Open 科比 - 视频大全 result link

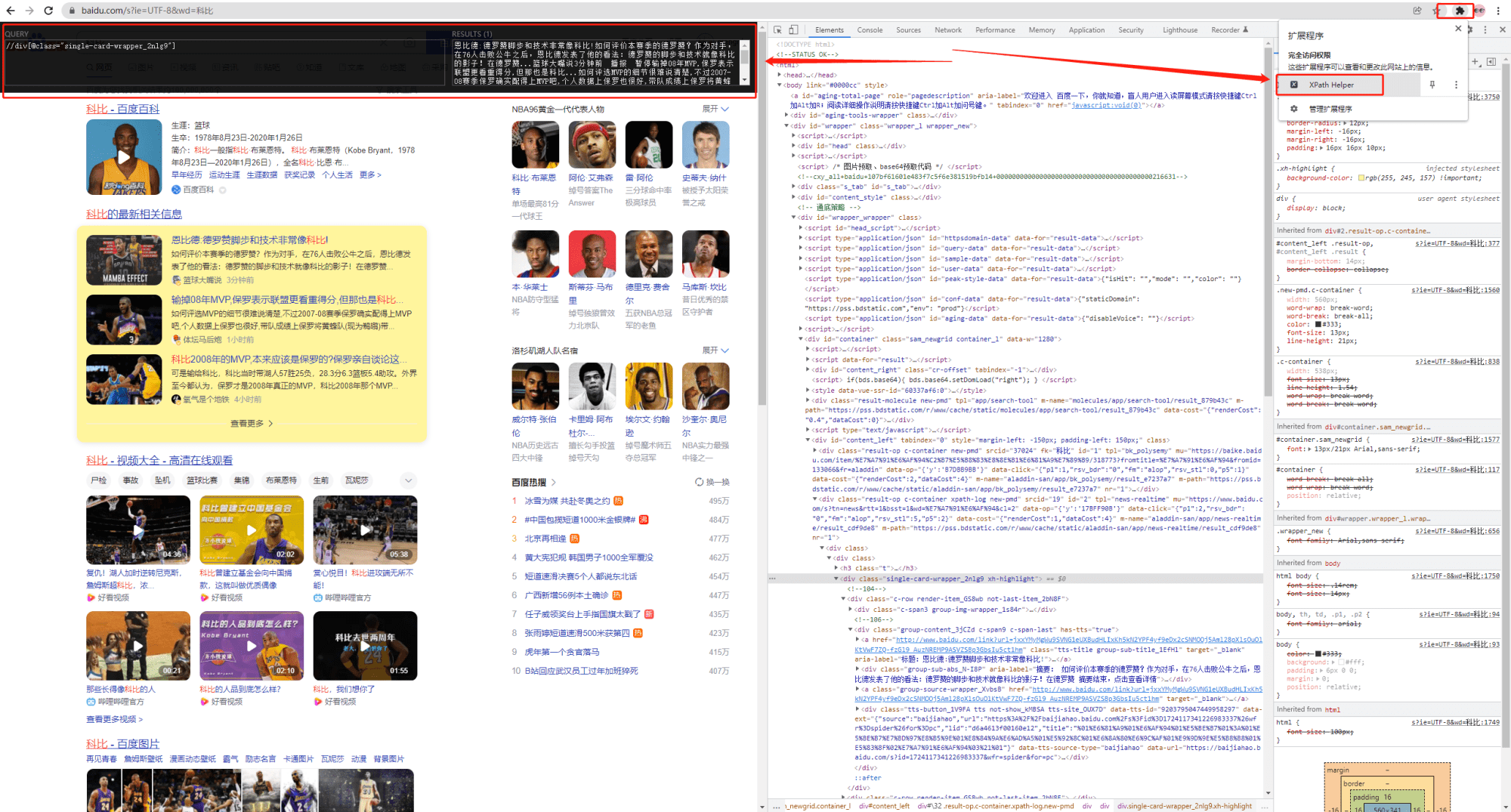click(x=159, y=460)
